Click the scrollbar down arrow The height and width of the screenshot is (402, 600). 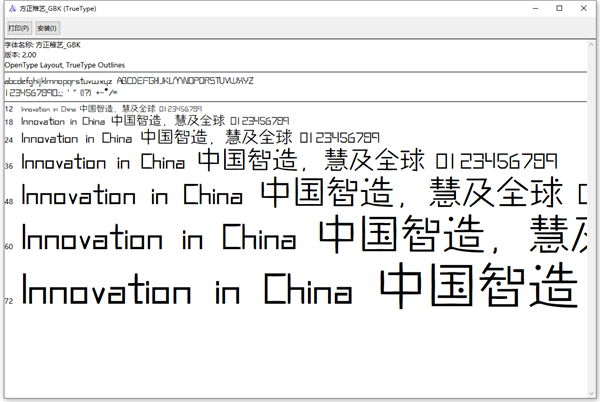point(592,393)
